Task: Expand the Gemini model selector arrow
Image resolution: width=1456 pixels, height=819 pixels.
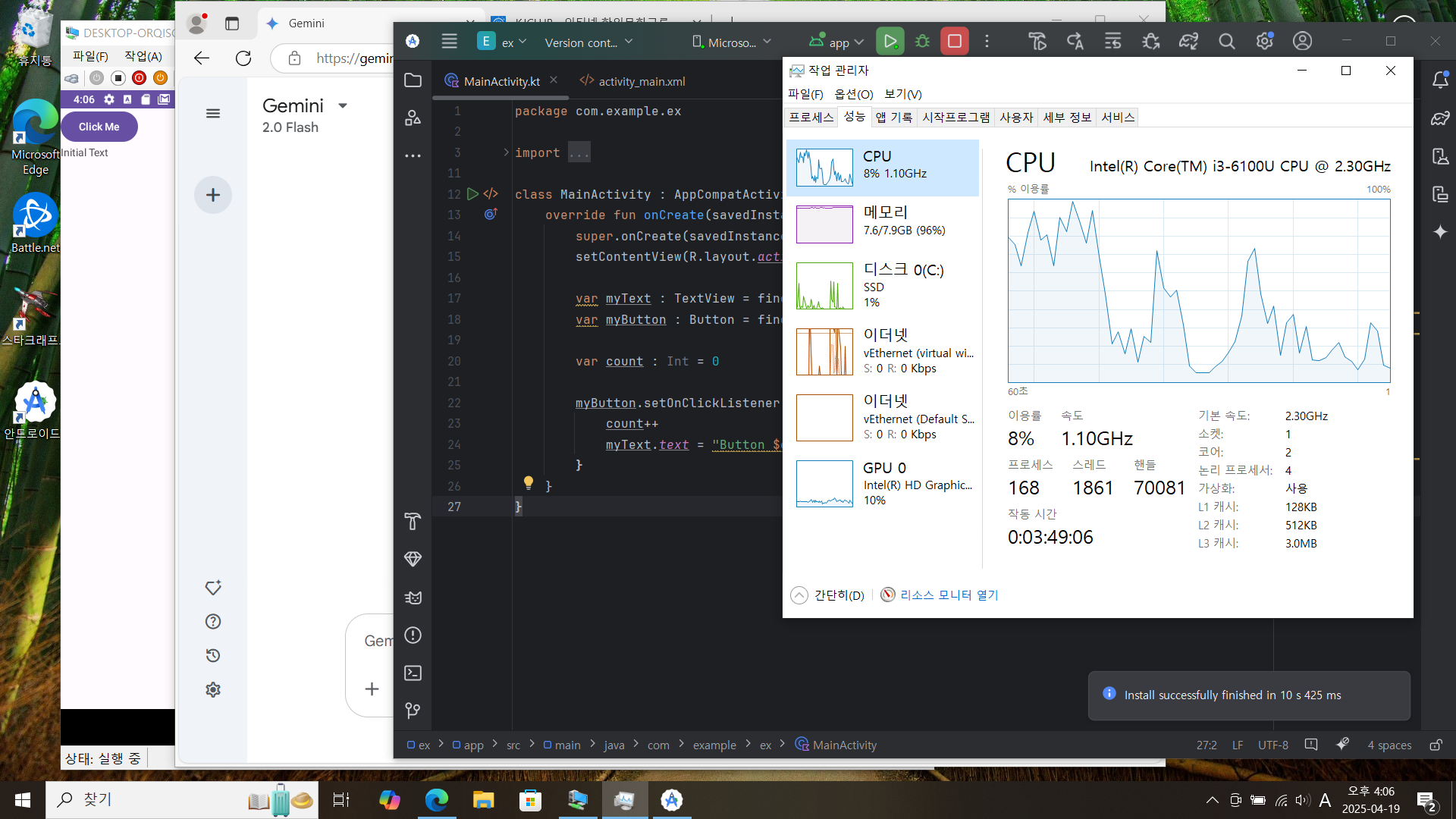Action: 343,106
